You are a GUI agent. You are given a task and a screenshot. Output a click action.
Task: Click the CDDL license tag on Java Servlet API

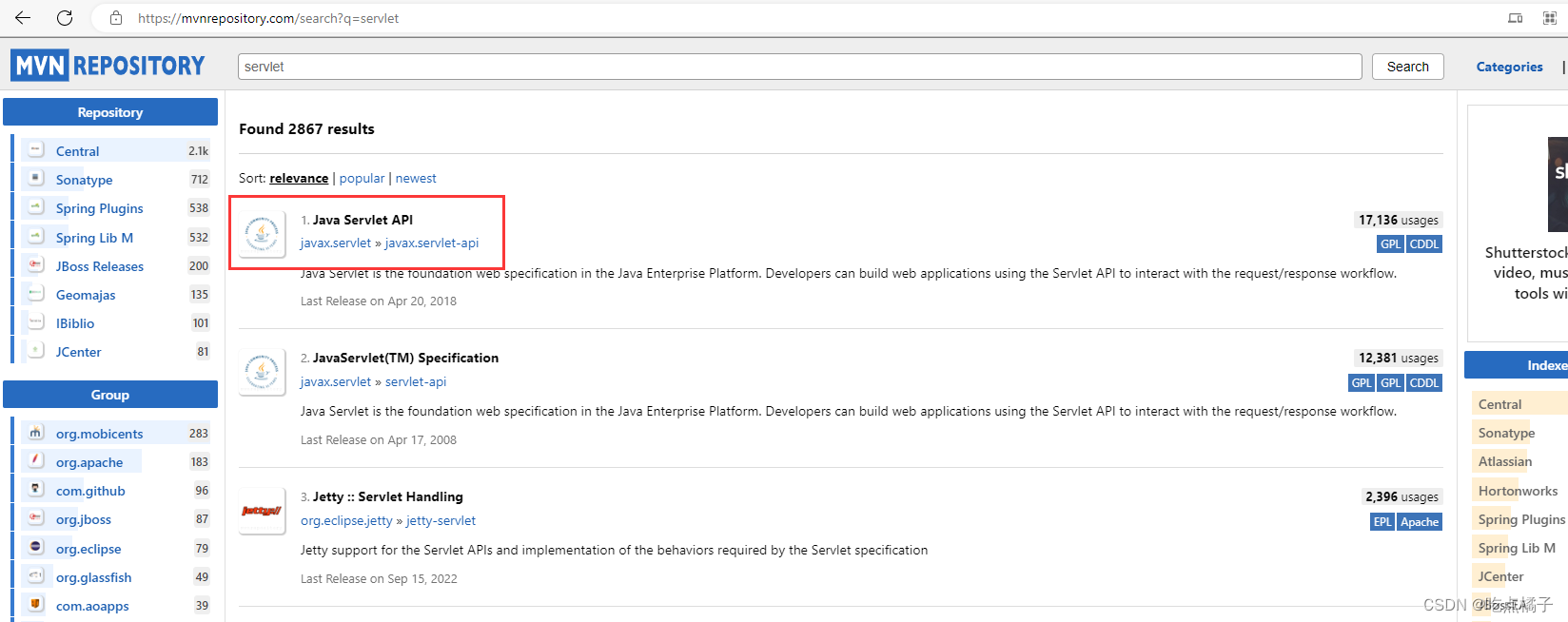(x=1424, y=244)
